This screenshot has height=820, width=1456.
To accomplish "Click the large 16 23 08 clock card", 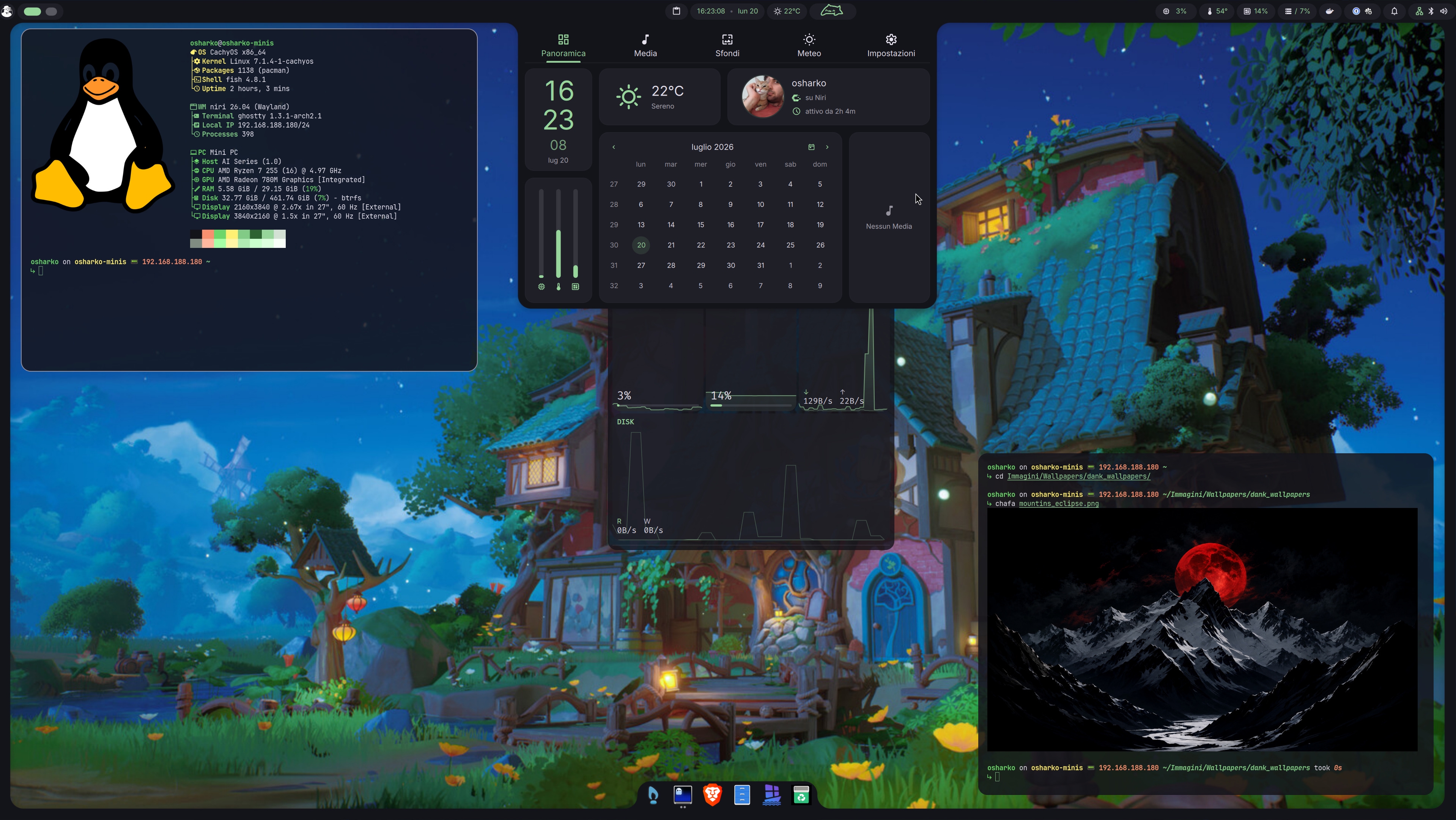I will [x=559, y=119].
